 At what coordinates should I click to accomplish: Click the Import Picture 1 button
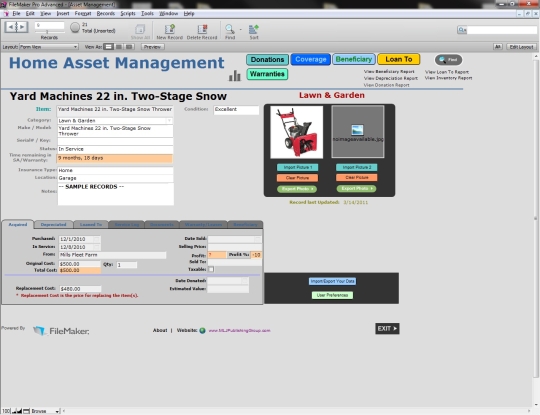pyautogui.click(x=298, y=167)
